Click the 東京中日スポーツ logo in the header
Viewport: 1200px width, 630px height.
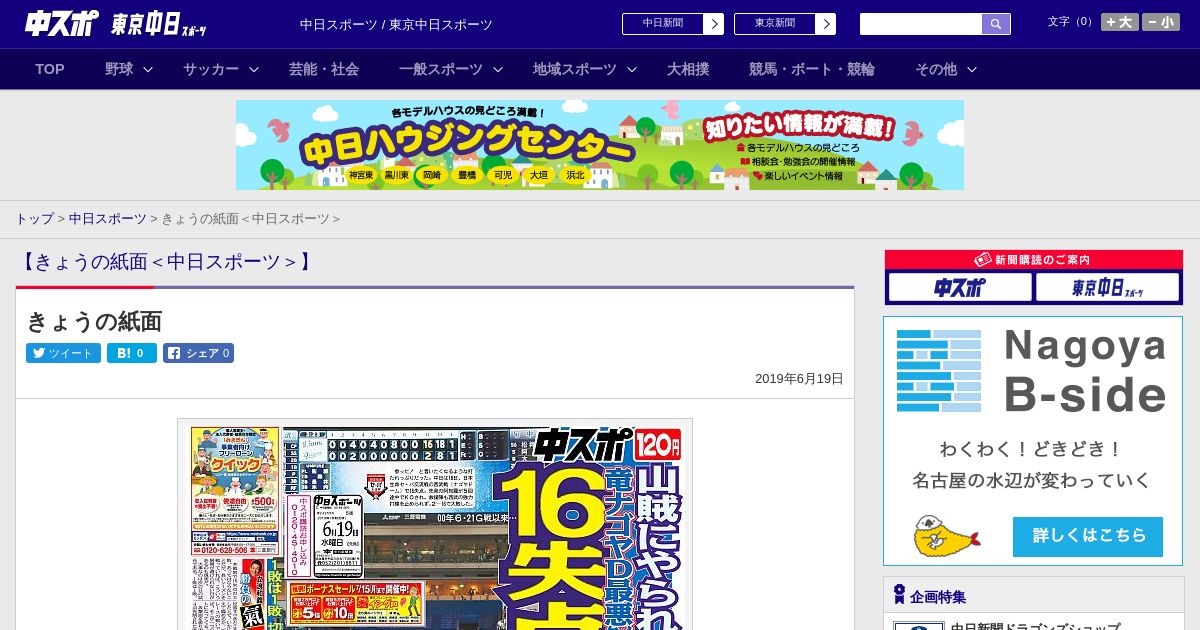[x=159, y=24]
